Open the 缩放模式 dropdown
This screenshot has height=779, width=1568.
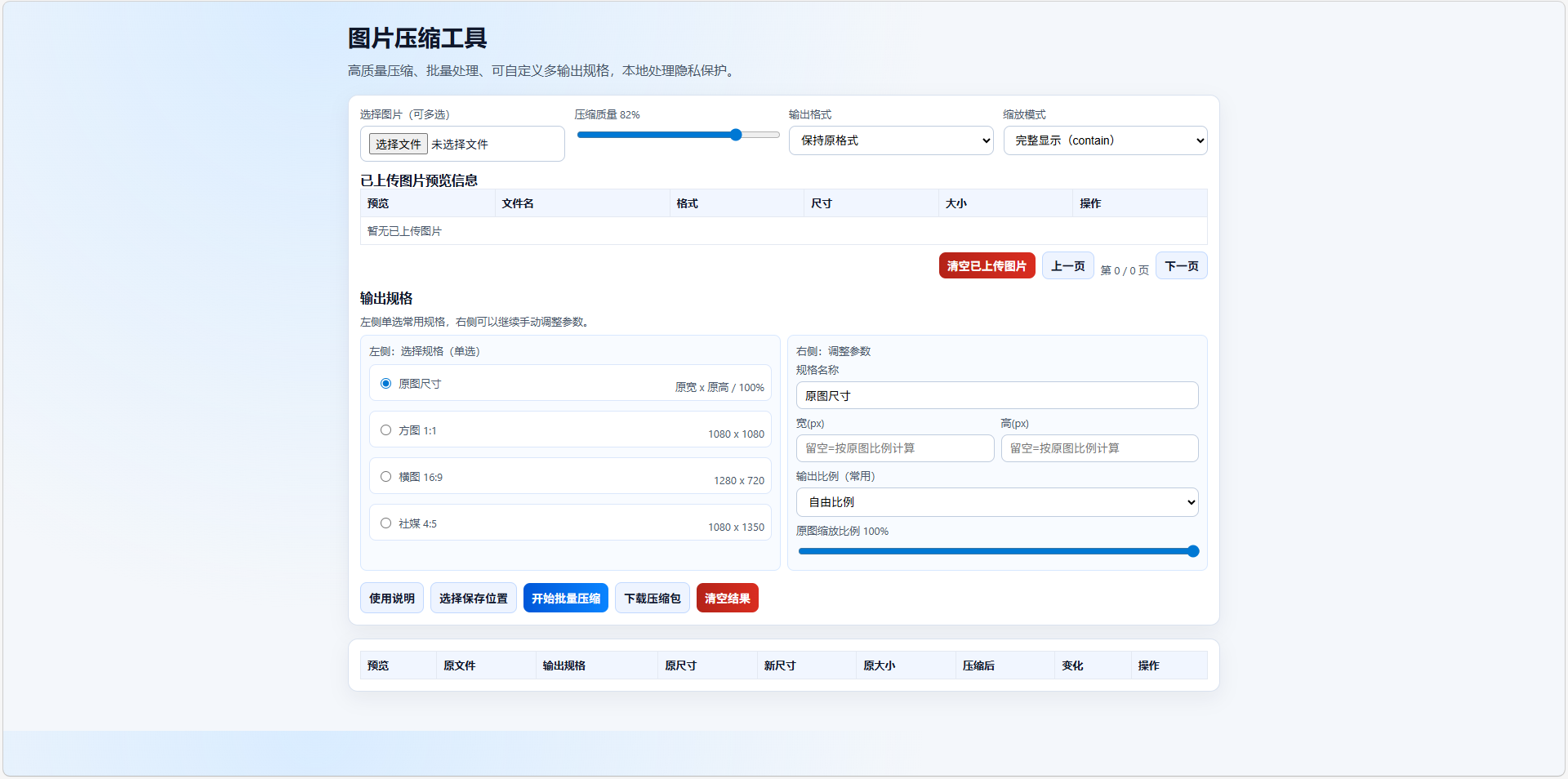tap(1105, 140)
